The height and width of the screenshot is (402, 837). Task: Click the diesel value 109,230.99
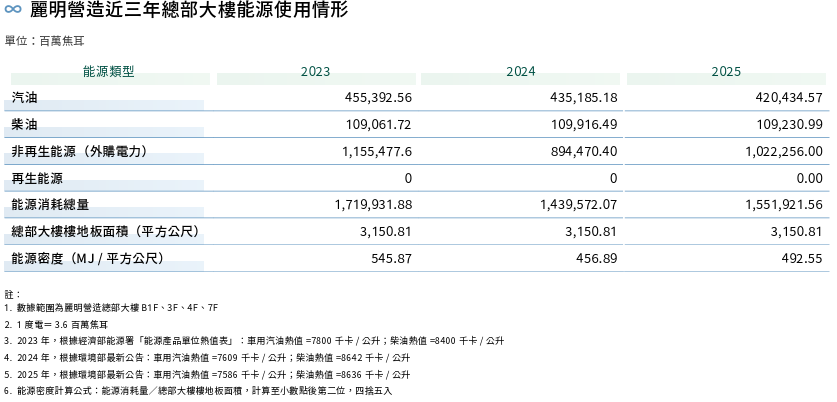pyautogui.click(x=789, y=124)
